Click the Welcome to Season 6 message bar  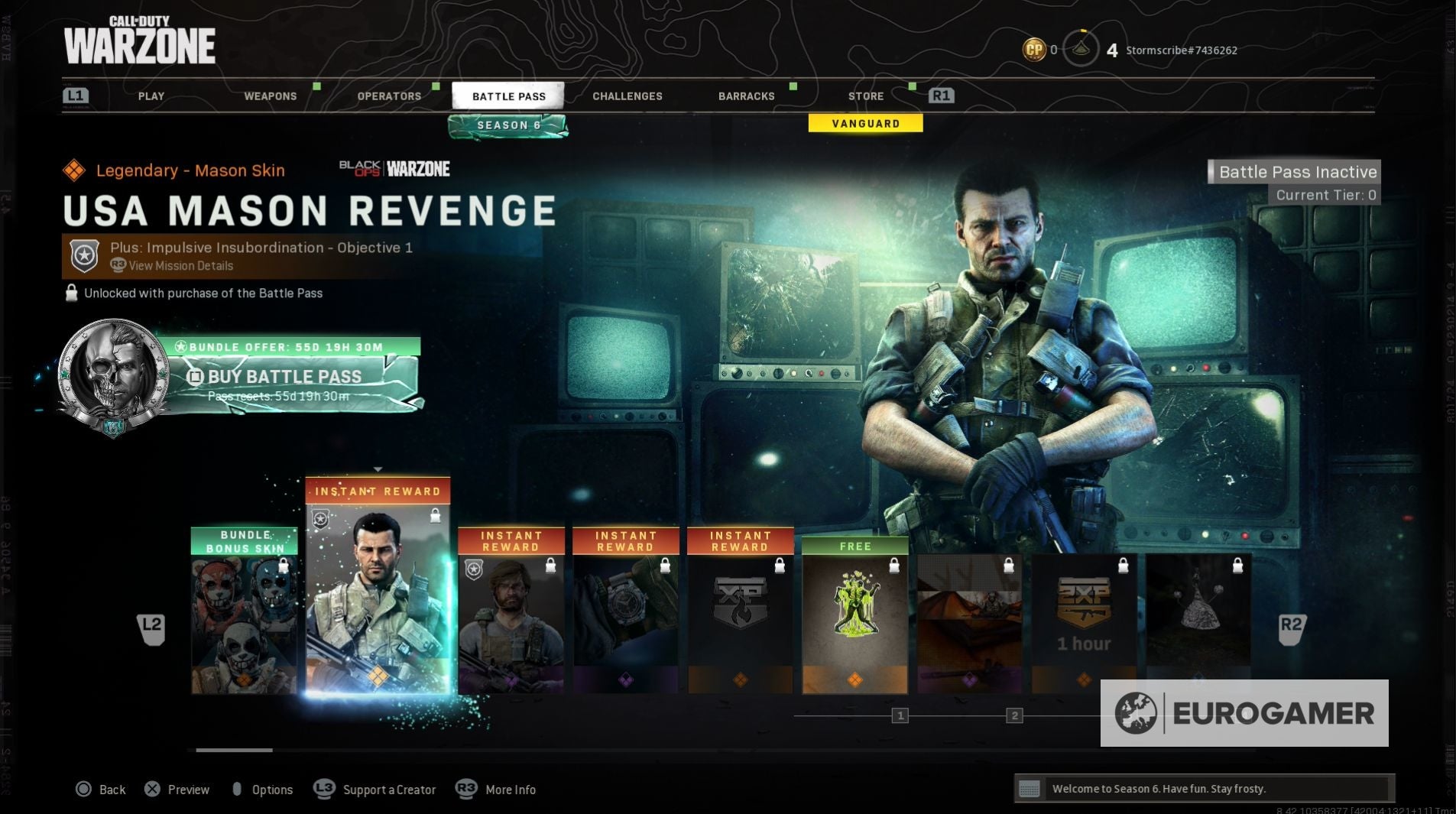click(1205, 789)
